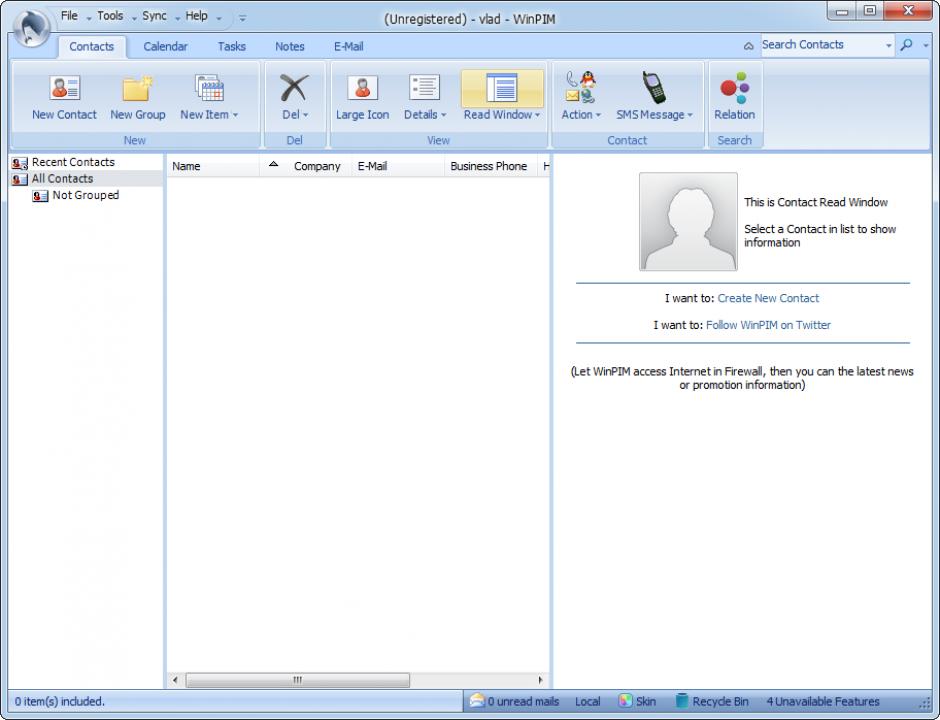The image size is (940, 720).
Task: Click Follow WinPIM on Twitter link
Action: pyautogui.click(x=768, y=325)
